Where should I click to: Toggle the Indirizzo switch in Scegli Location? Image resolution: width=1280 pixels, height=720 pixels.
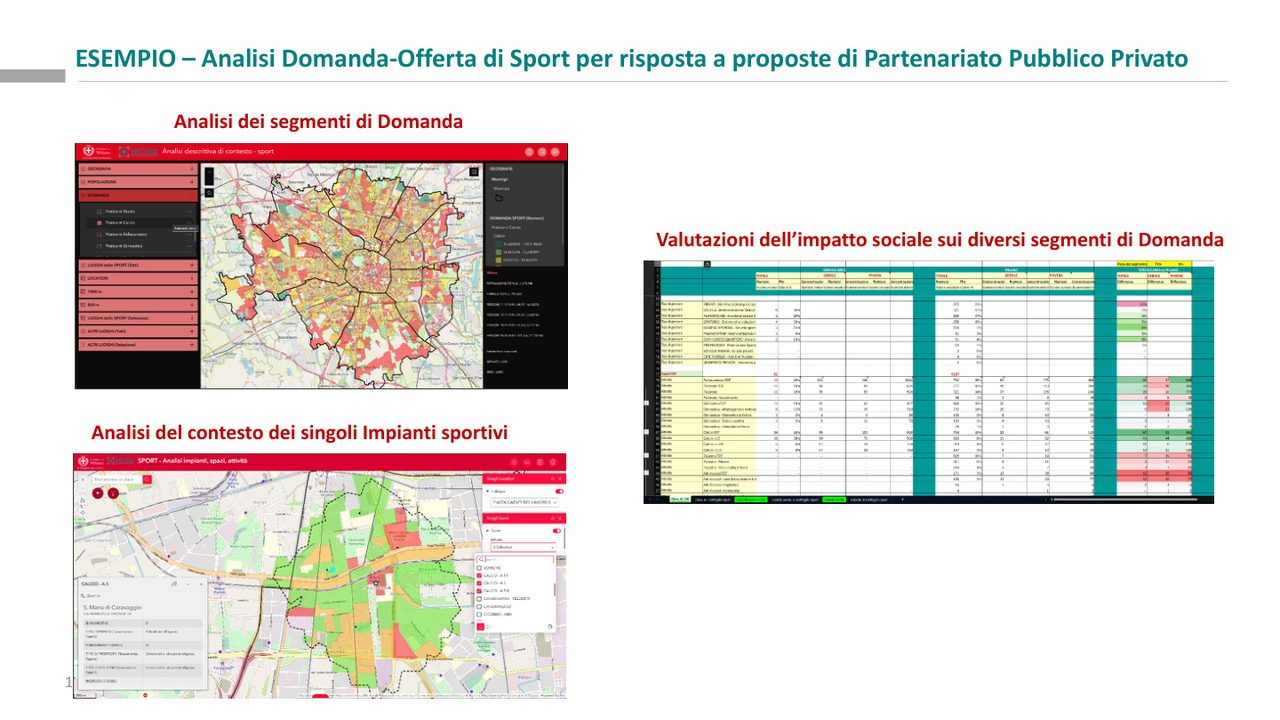coord(559,491)
